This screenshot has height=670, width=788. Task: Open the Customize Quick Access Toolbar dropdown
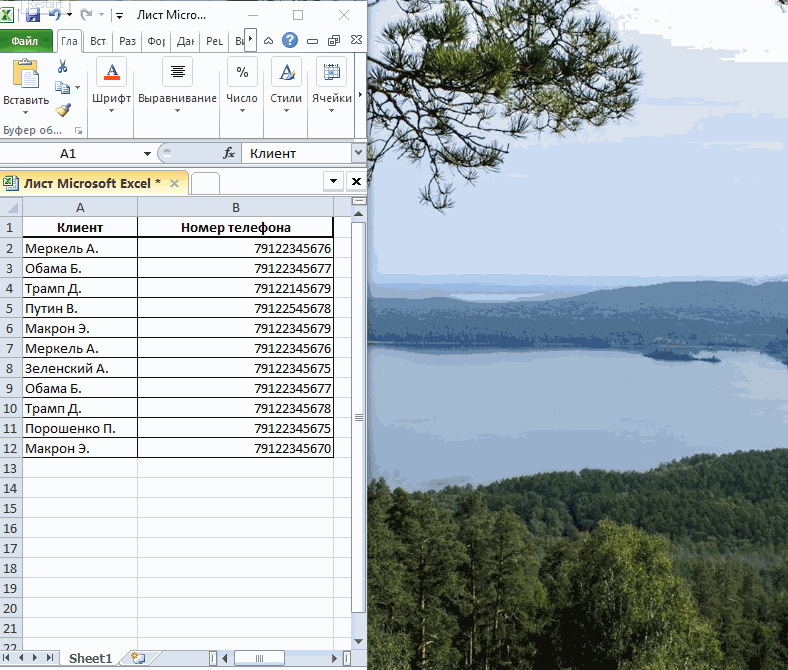coord(120,16)
